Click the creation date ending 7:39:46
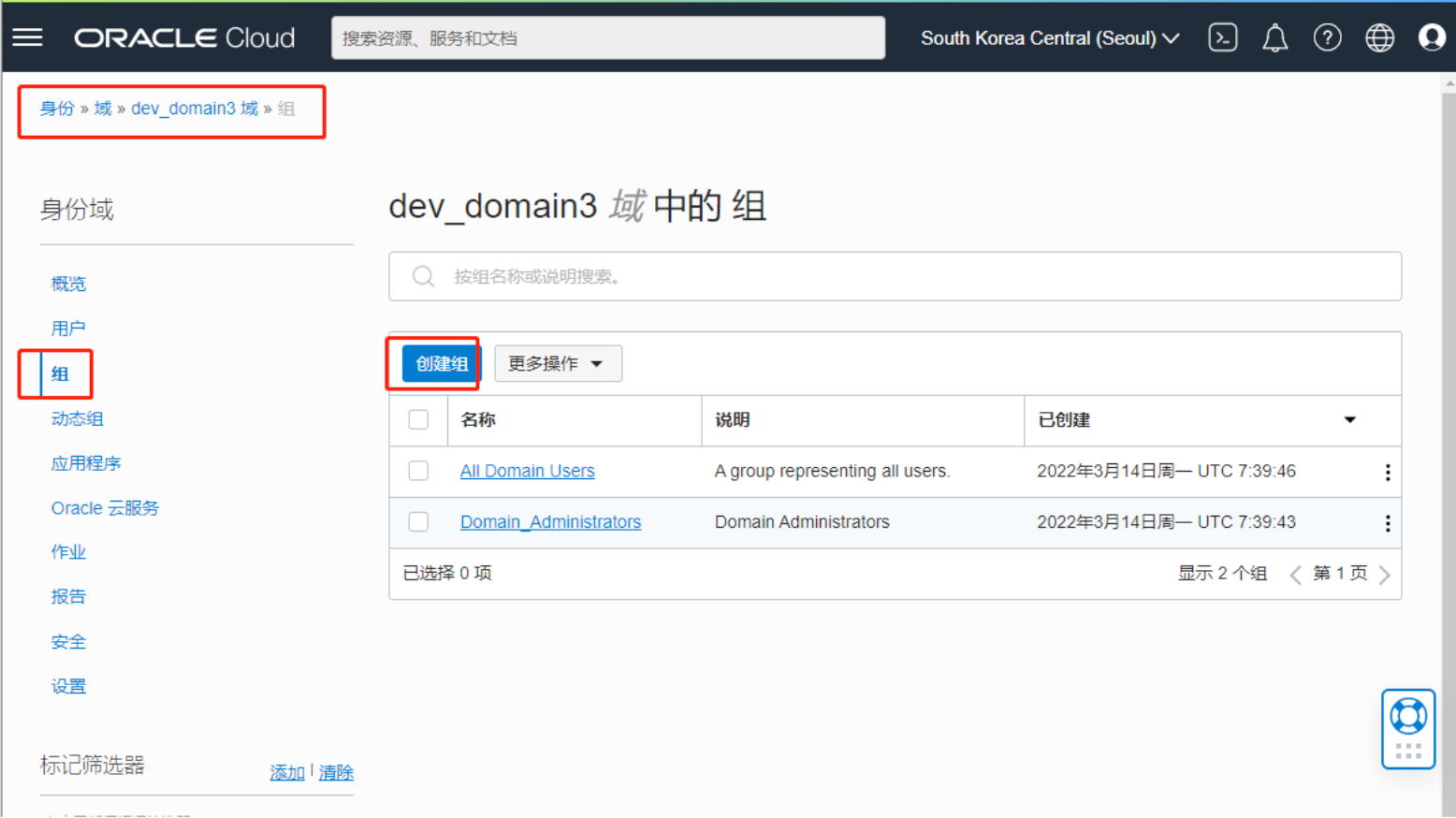This screenshot has width=1456, height=818. [x=1166, y=471]
